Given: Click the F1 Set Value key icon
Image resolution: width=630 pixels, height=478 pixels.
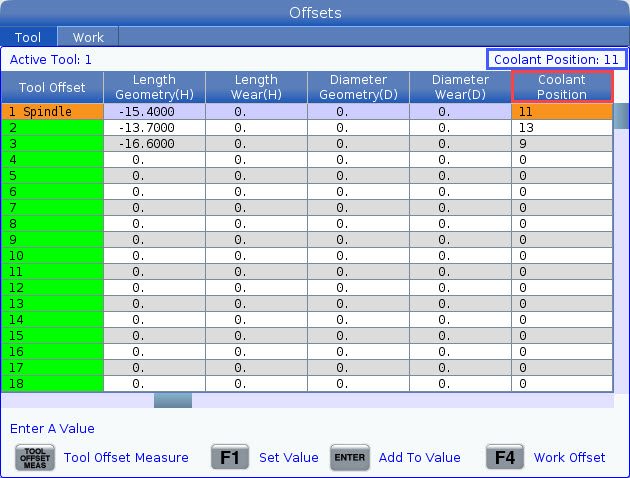Looking at the screenshot, I should (x=229, y=457).
